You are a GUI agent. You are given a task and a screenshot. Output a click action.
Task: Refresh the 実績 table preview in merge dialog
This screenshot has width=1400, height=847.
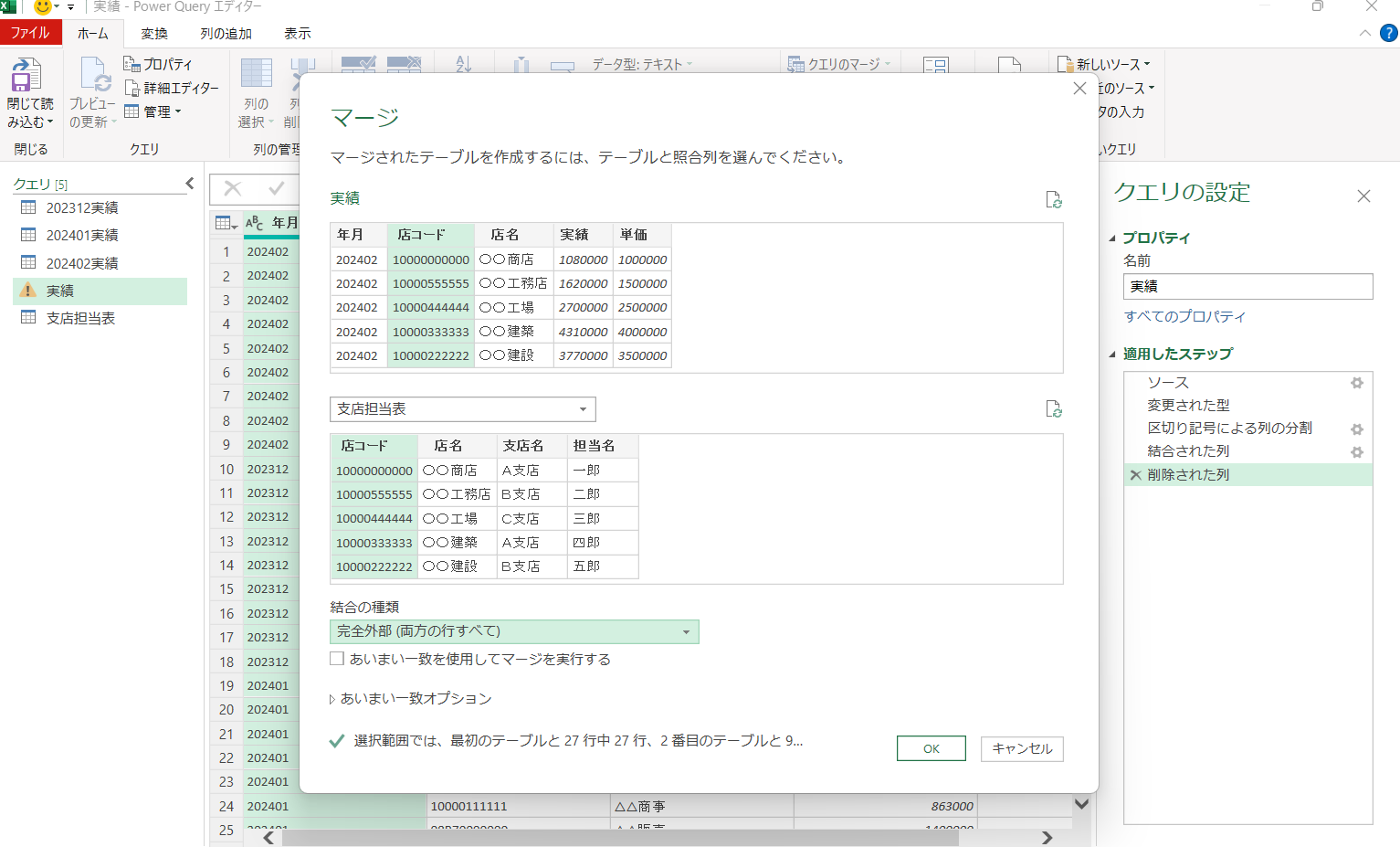tap(1055, 199)
